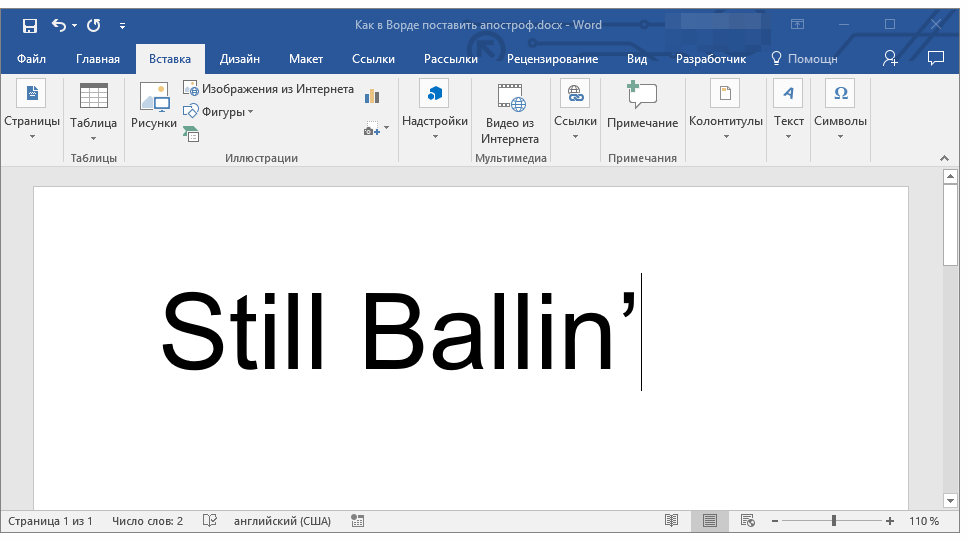Open the Символы dropdown
Image resolution: width=968 pixels, height=541 pixels.
[840, 112]
